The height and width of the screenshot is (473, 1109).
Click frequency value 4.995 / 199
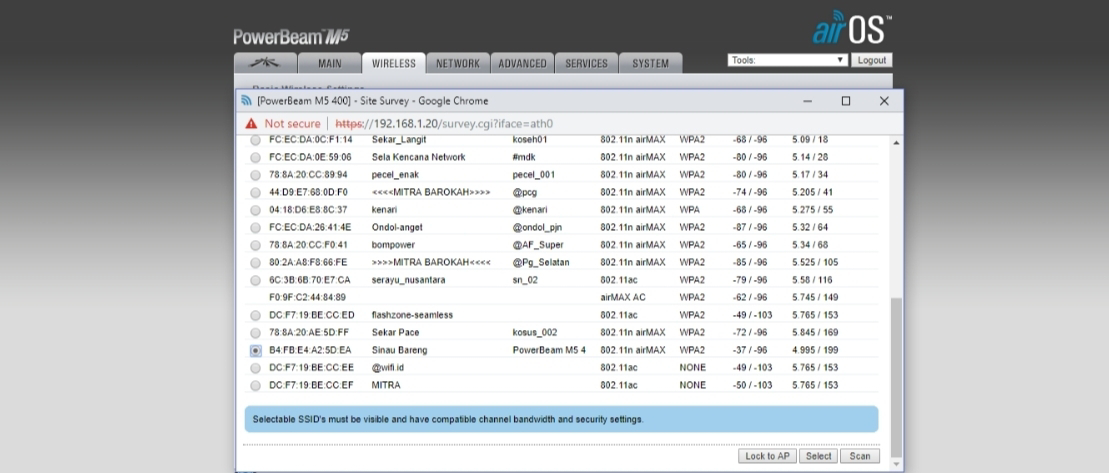pos(815,350)
